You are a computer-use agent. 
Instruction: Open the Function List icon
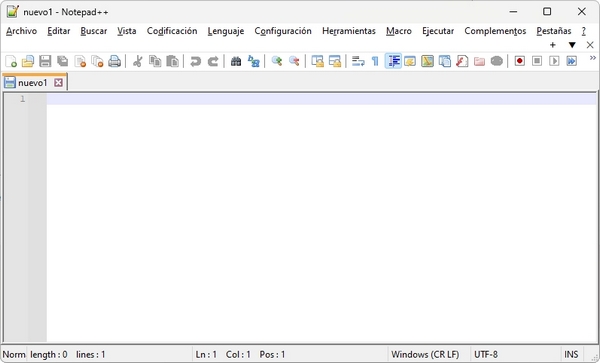point(462,61)
